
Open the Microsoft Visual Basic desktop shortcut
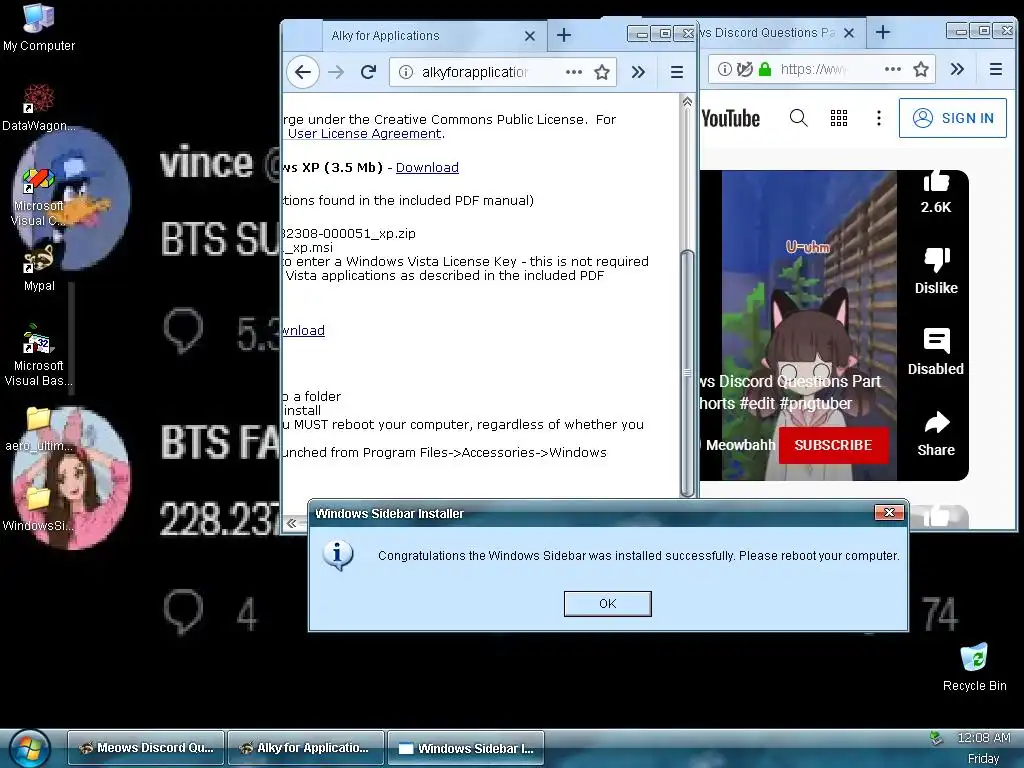coord(39,356)
